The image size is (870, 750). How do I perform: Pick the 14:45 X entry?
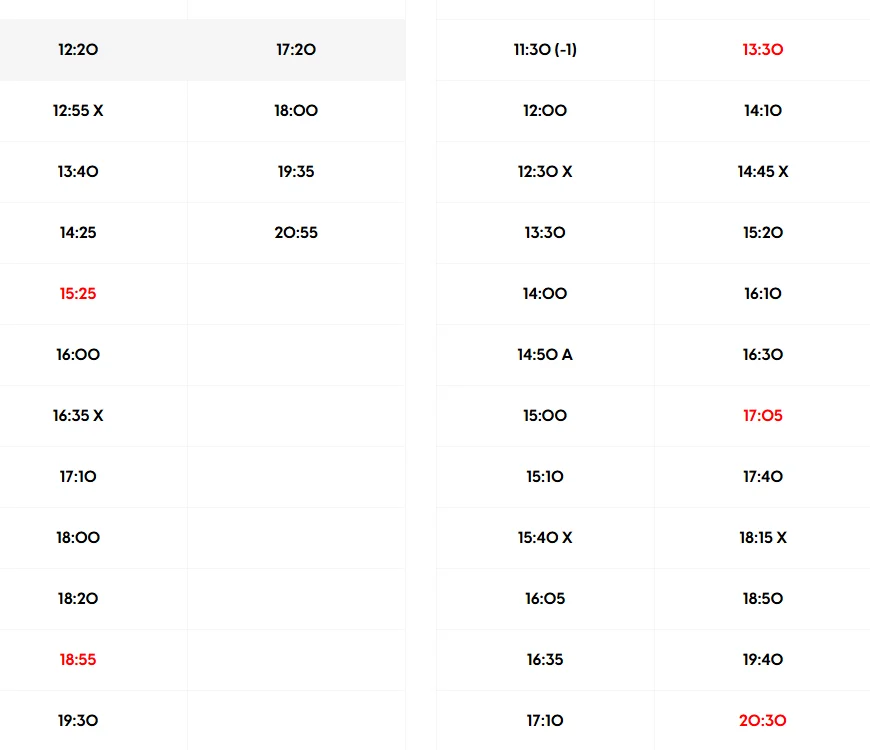[x=763, y=172]
